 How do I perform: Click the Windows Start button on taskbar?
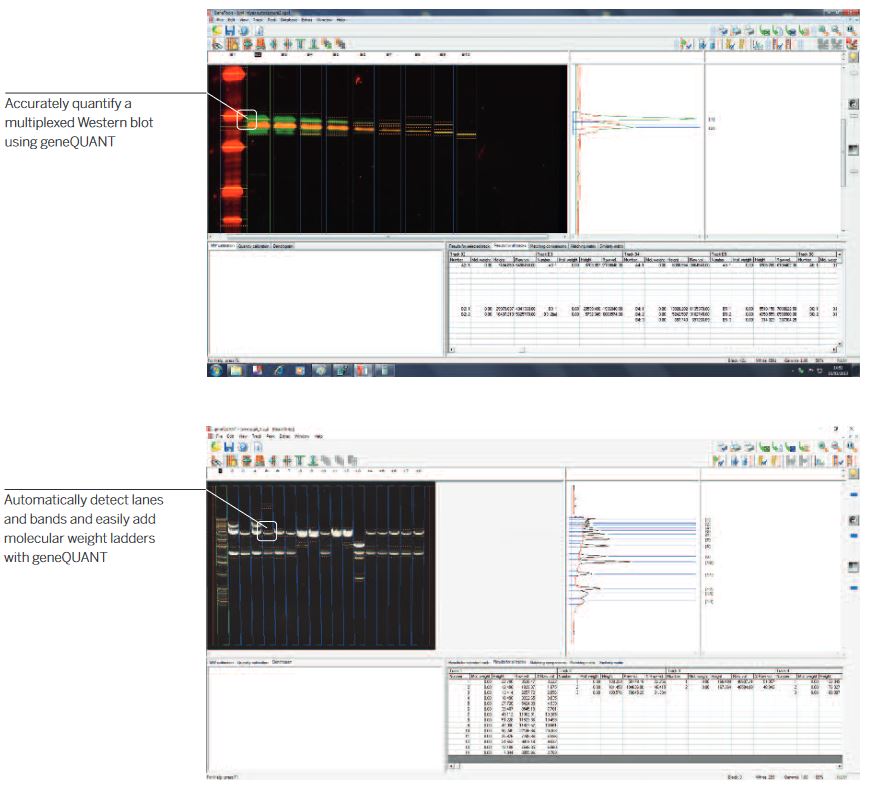point(216,370)
